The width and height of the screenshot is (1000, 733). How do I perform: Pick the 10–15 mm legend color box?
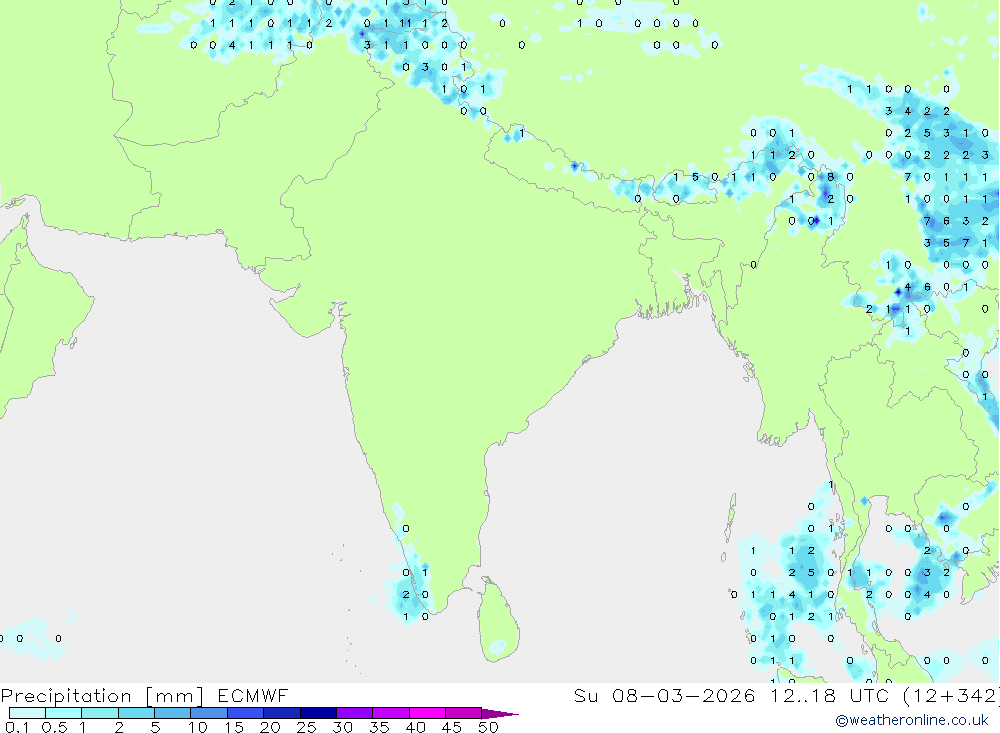(209, 713)
